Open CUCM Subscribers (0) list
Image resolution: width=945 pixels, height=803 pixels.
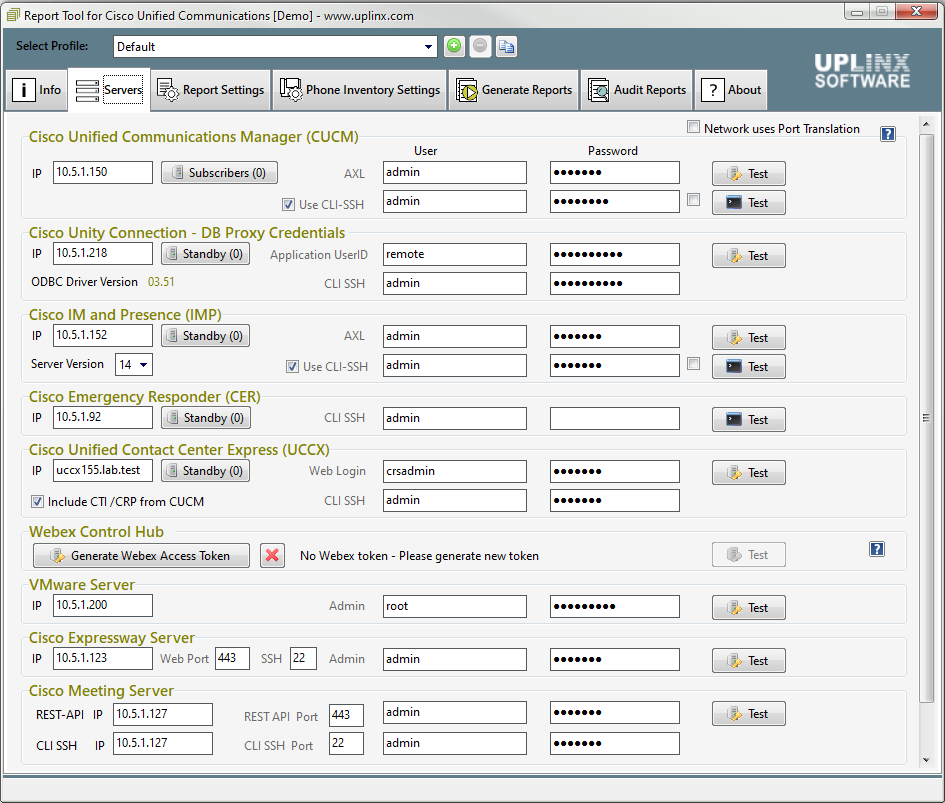click(x=219, y=172)
